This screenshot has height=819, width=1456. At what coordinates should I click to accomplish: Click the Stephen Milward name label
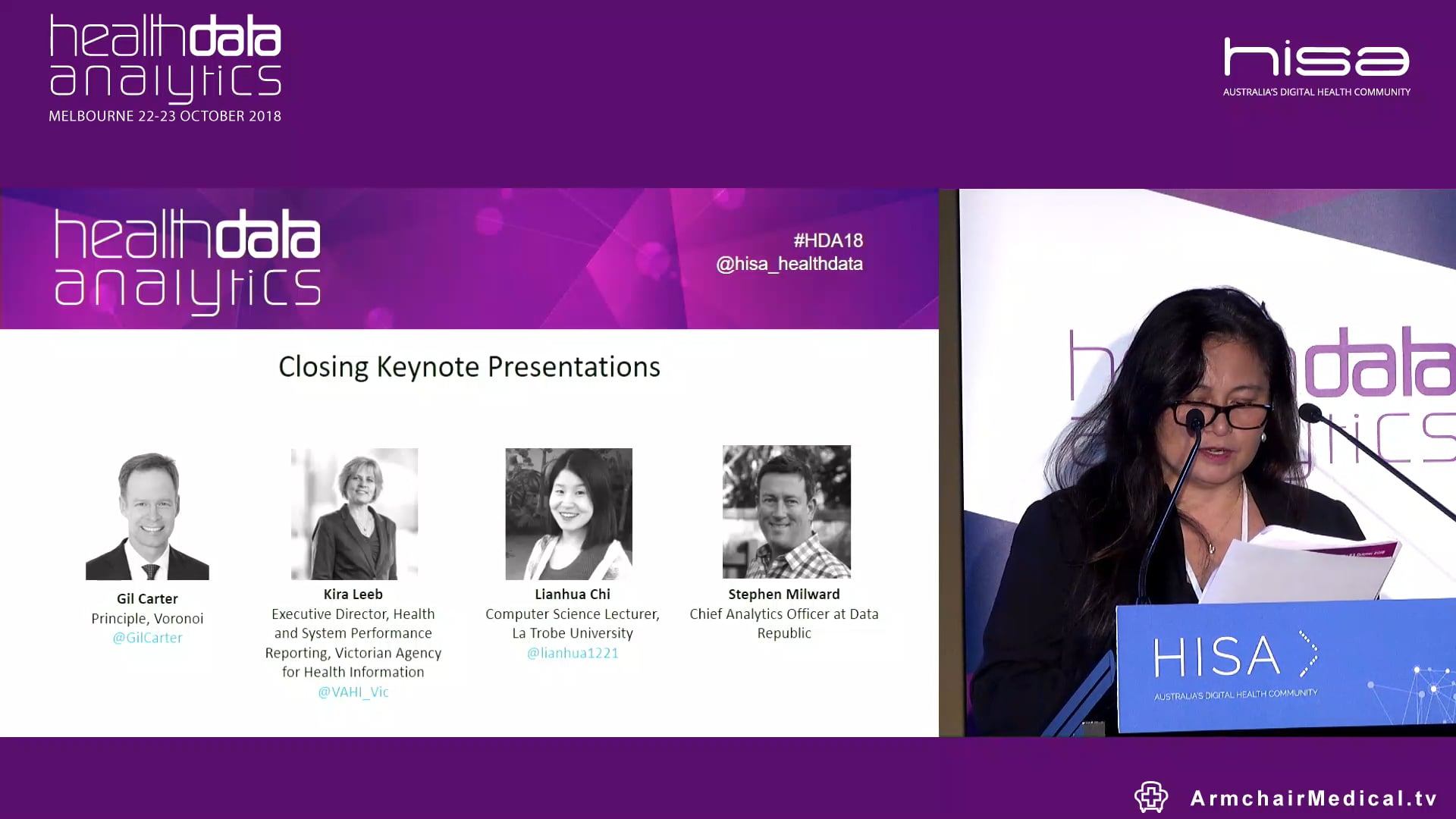[x=784, y=595]
